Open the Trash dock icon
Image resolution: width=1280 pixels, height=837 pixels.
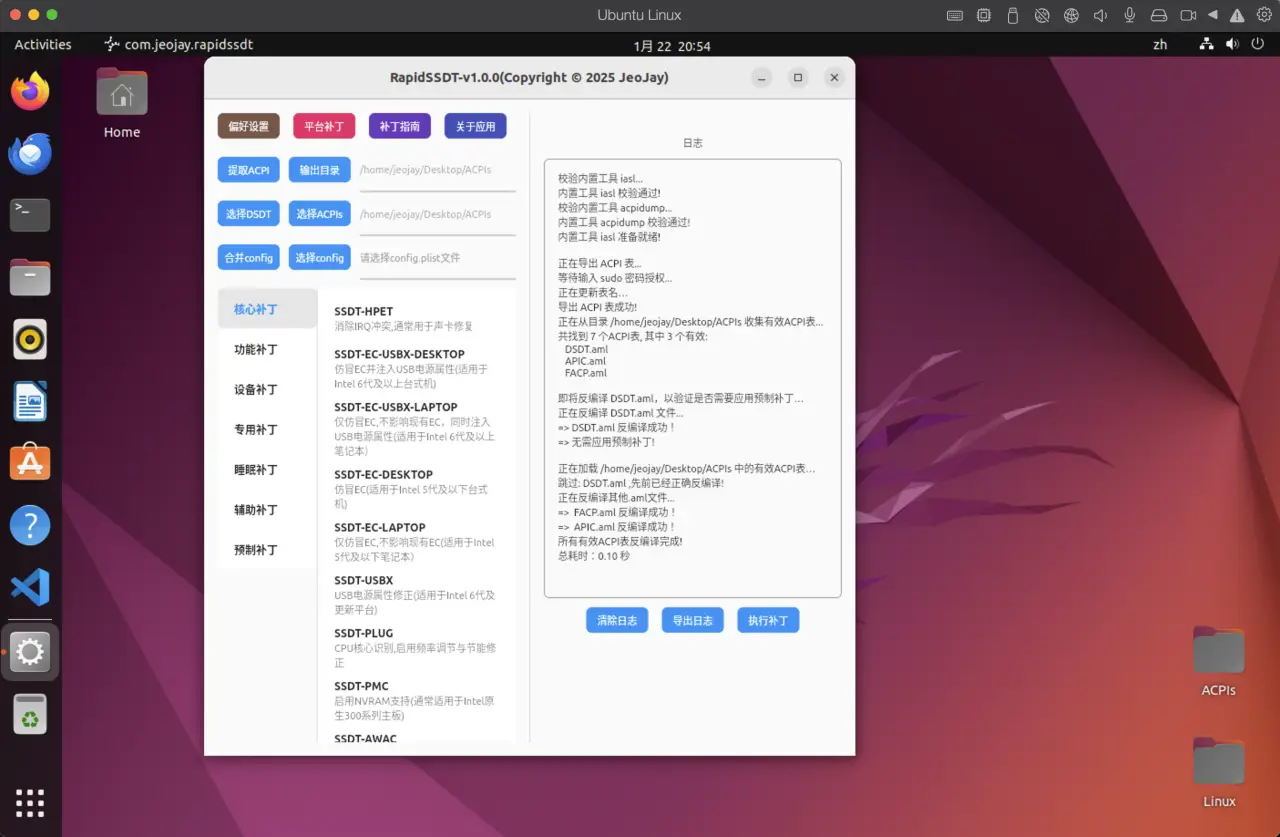pyautogui.click(x=30, y=714)
